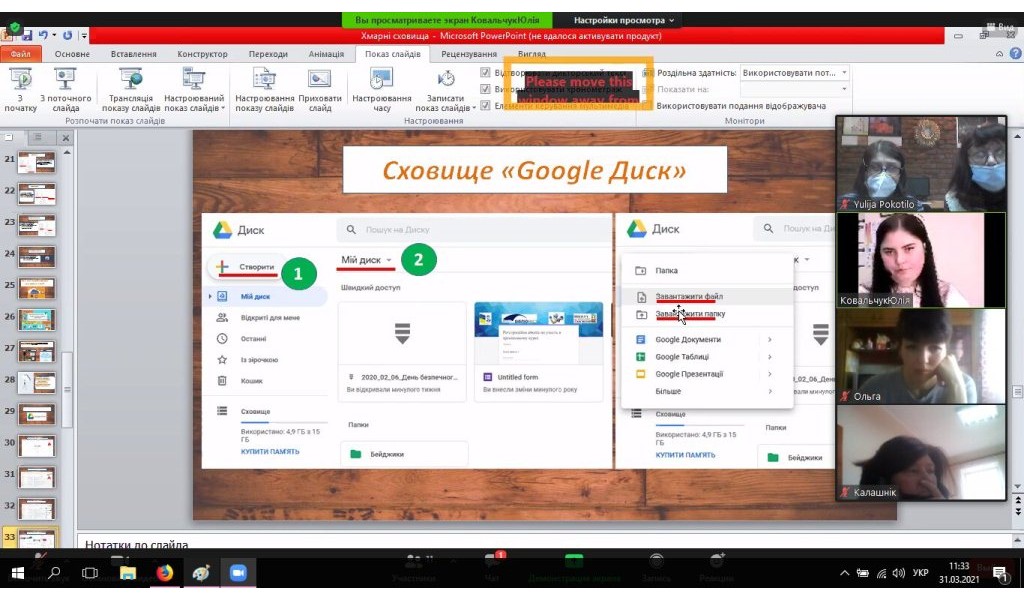This screenshot has width=1024, height=600.
Task: Click the Save icon in quick access toolbar
Action: point(27,35)
